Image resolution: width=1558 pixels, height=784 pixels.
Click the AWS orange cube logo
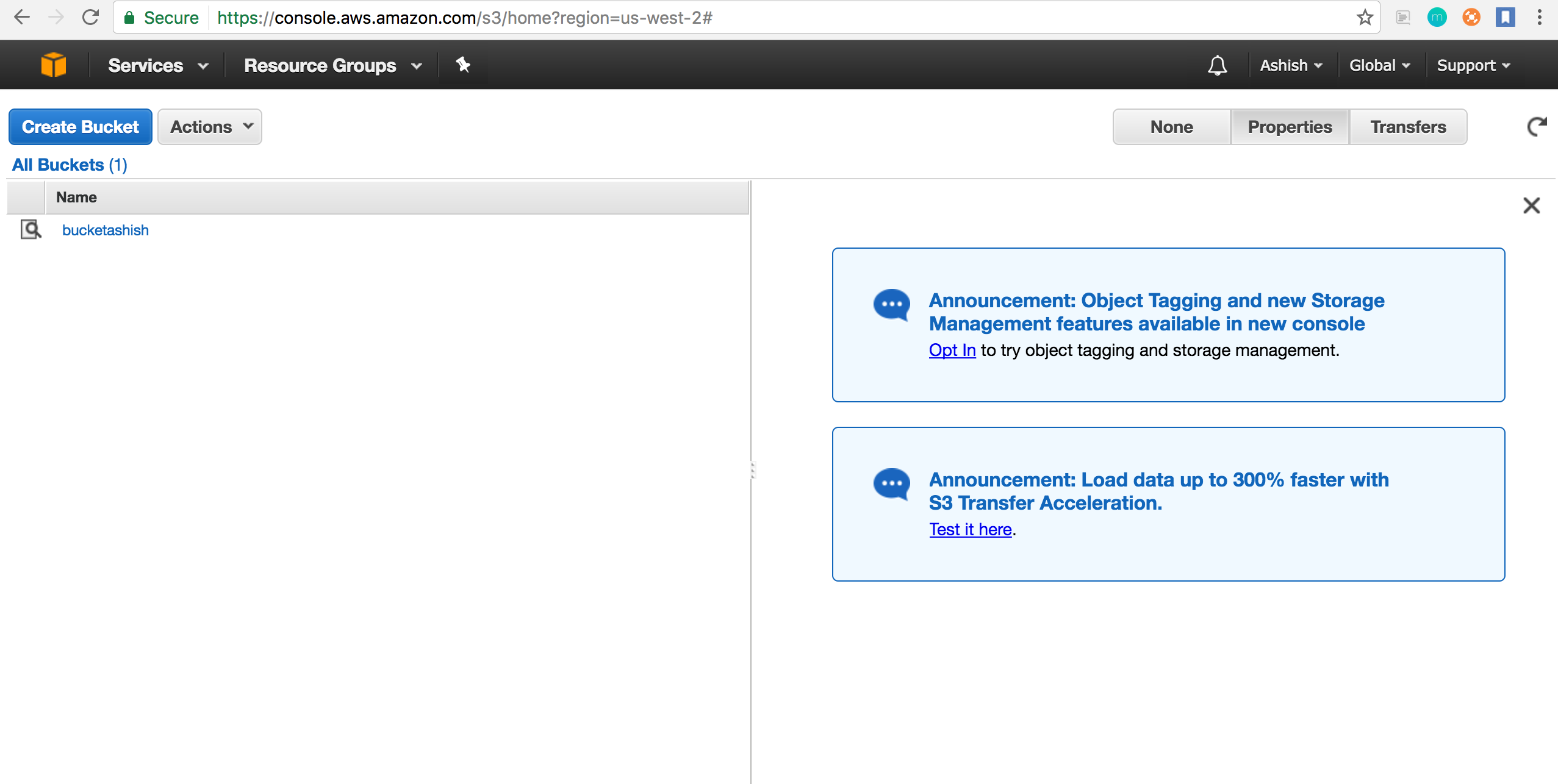point(53,65)
